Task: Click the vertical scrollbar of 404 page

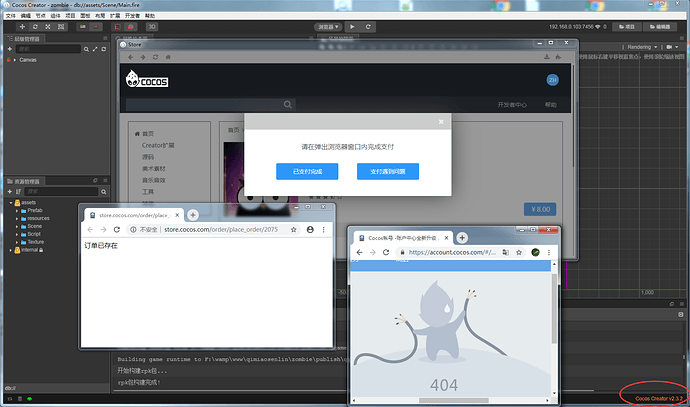Action: pyautogui.click(x=554, y=308)
